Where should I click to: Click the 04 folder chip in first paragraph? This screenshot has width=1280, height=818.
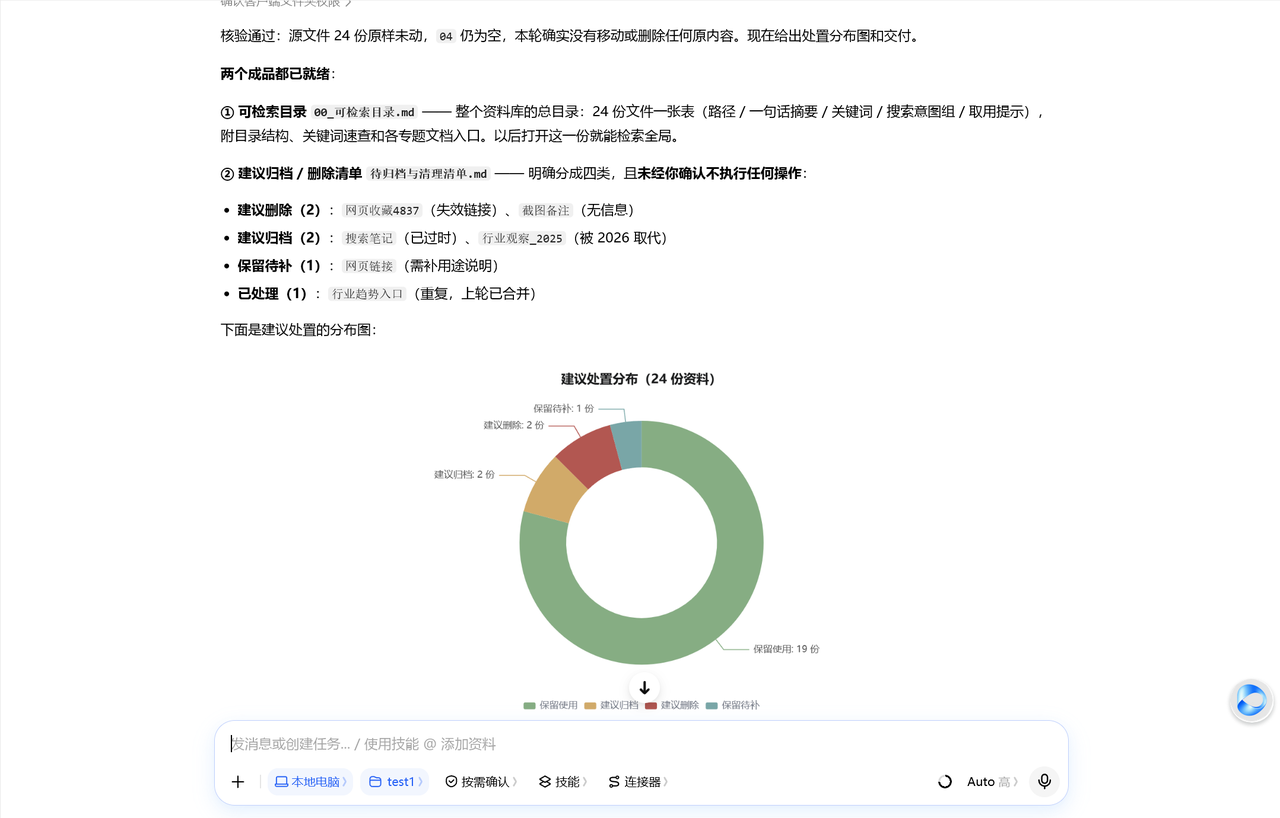(446, 37)
